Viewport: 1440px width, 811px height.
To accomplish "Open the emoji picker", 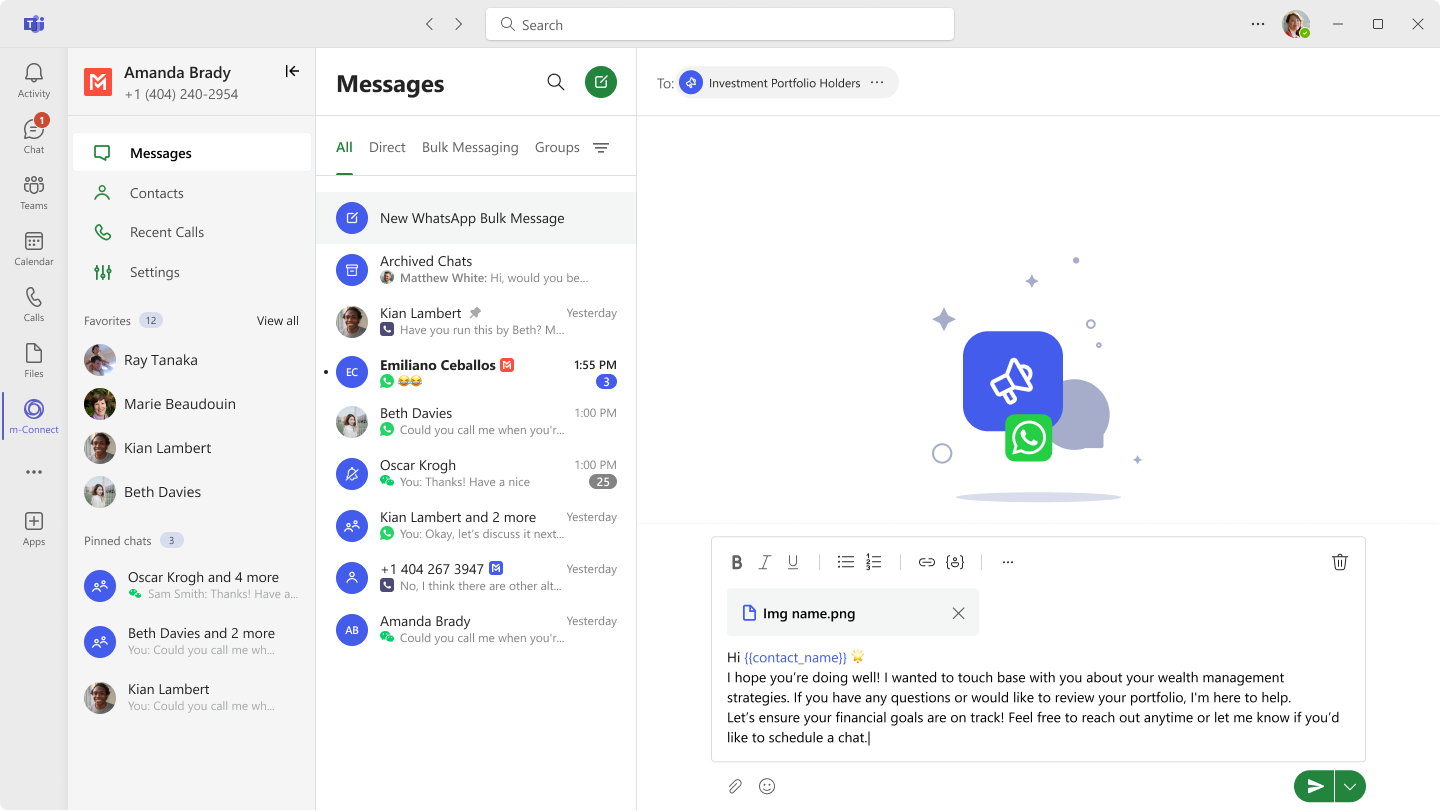I will tap(767, 787).
